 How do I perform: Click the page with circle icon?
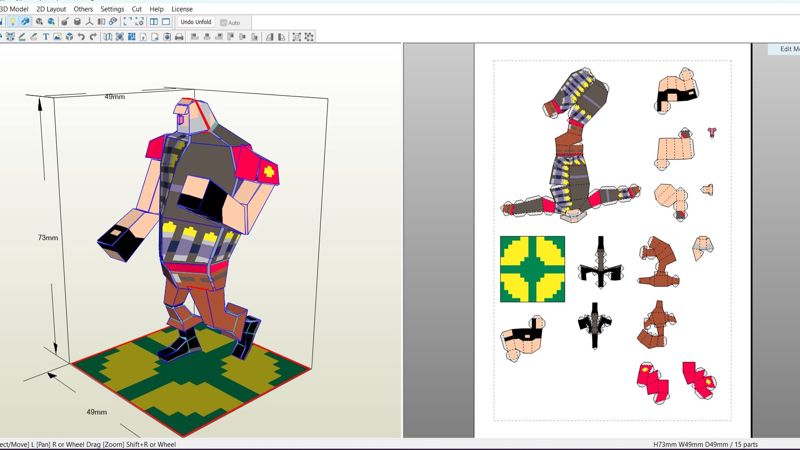pyautogui.click(x=167, y=37)
